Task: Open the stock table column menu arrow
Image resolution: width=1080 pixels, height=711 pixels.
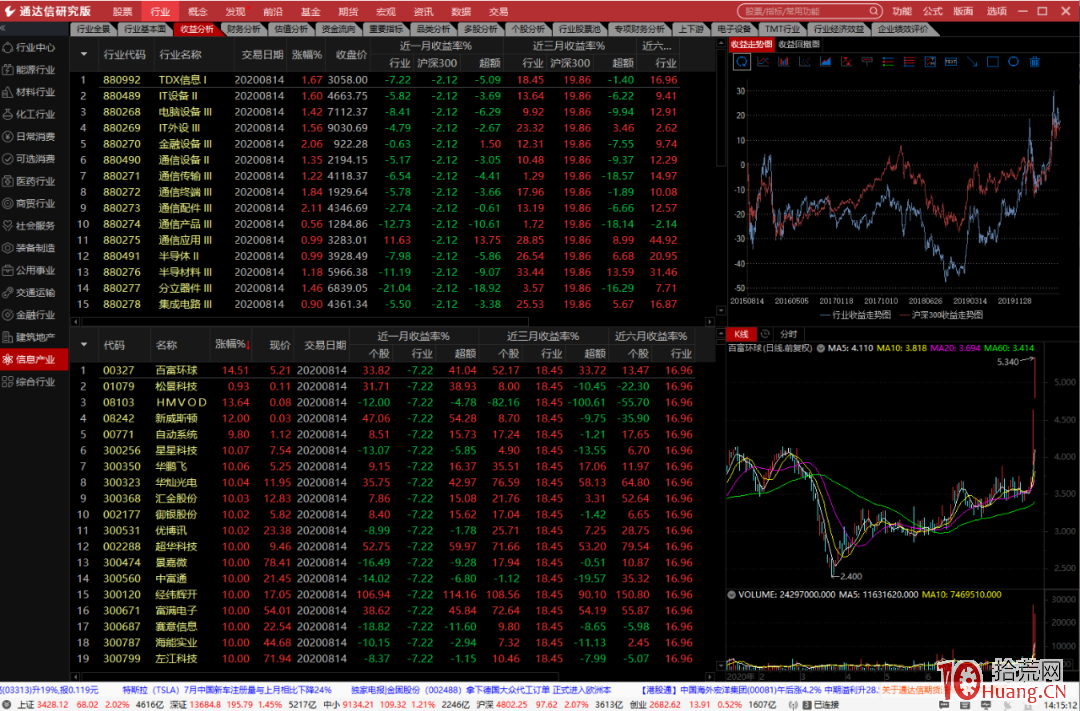Action: coord(84,344)
